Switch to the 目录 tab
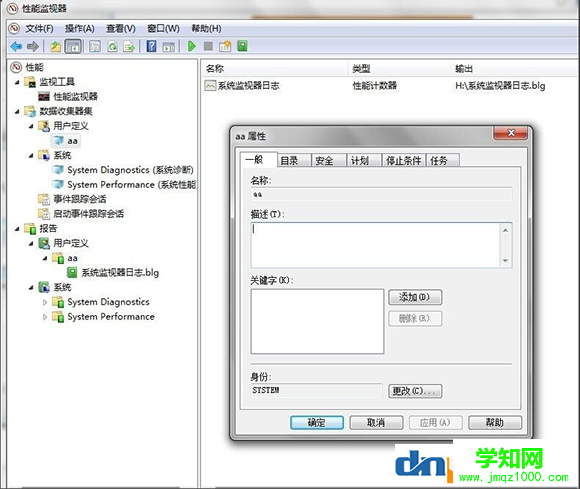Screen dimensions: 580x489 point(294,161)
